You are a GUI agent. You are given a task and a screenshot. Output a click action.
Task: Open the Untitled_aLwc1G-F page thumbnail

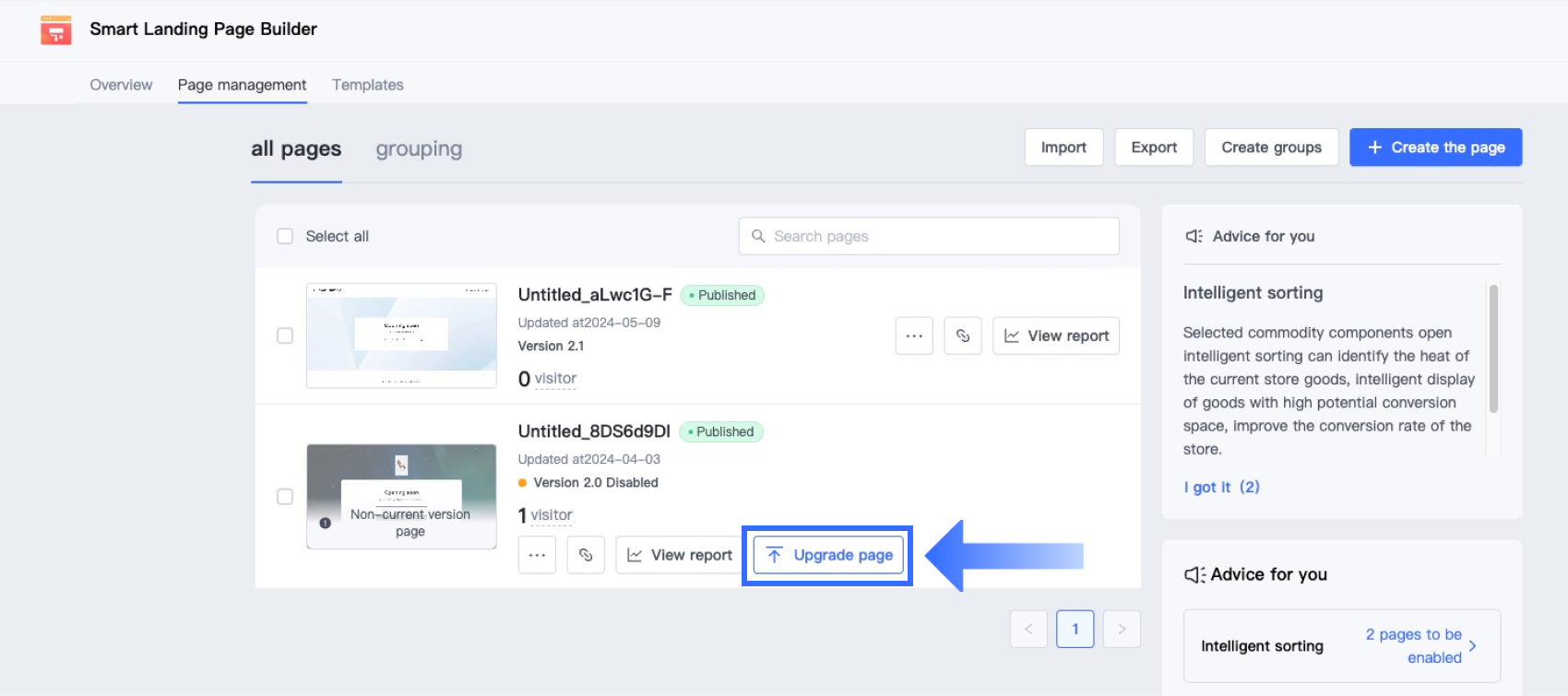click(x=401, y=336)
